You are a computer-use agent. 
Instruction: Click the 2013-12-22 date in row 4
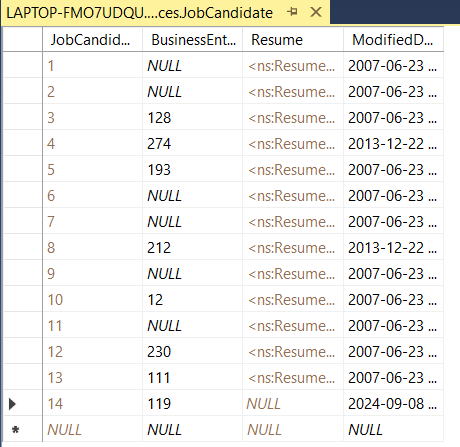[x=393, y=144]
